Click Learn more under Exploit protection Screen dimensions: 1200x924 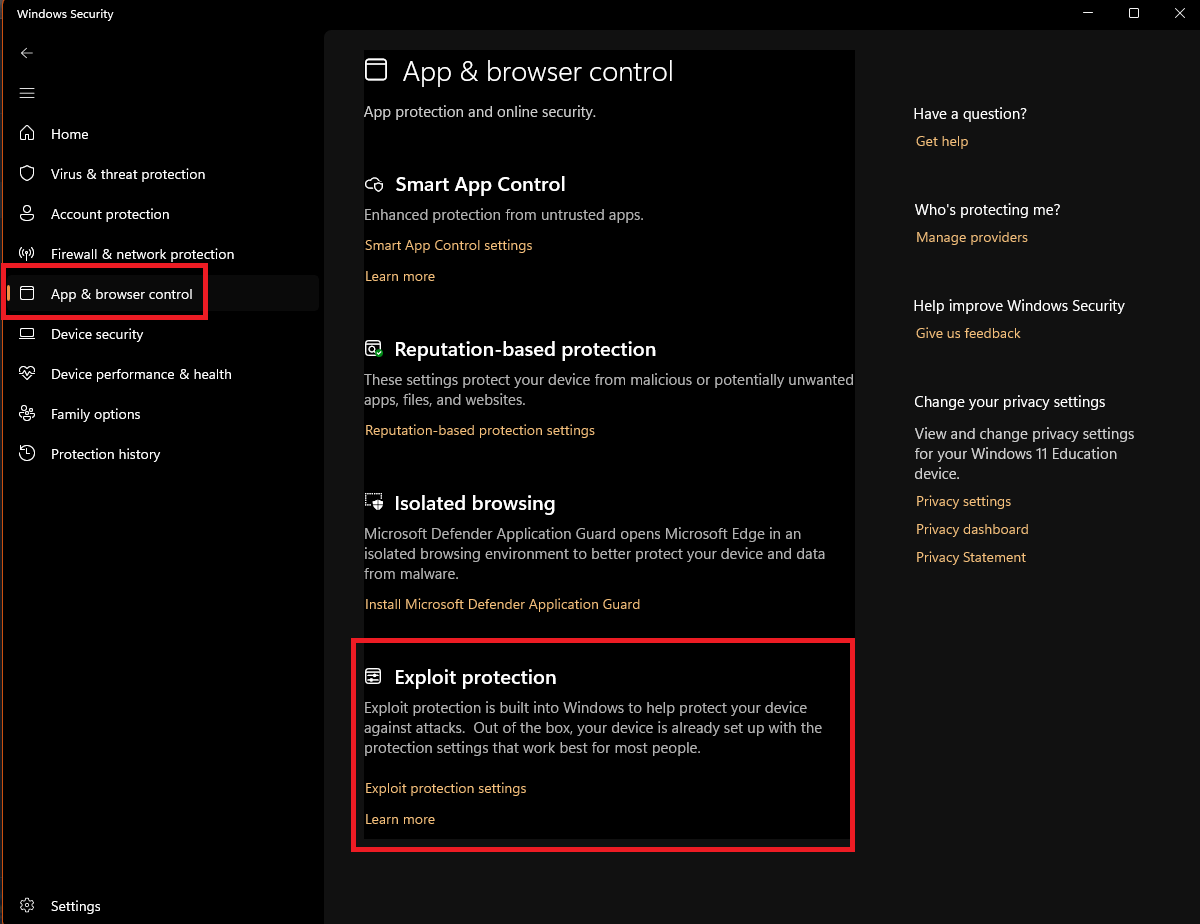400,819
